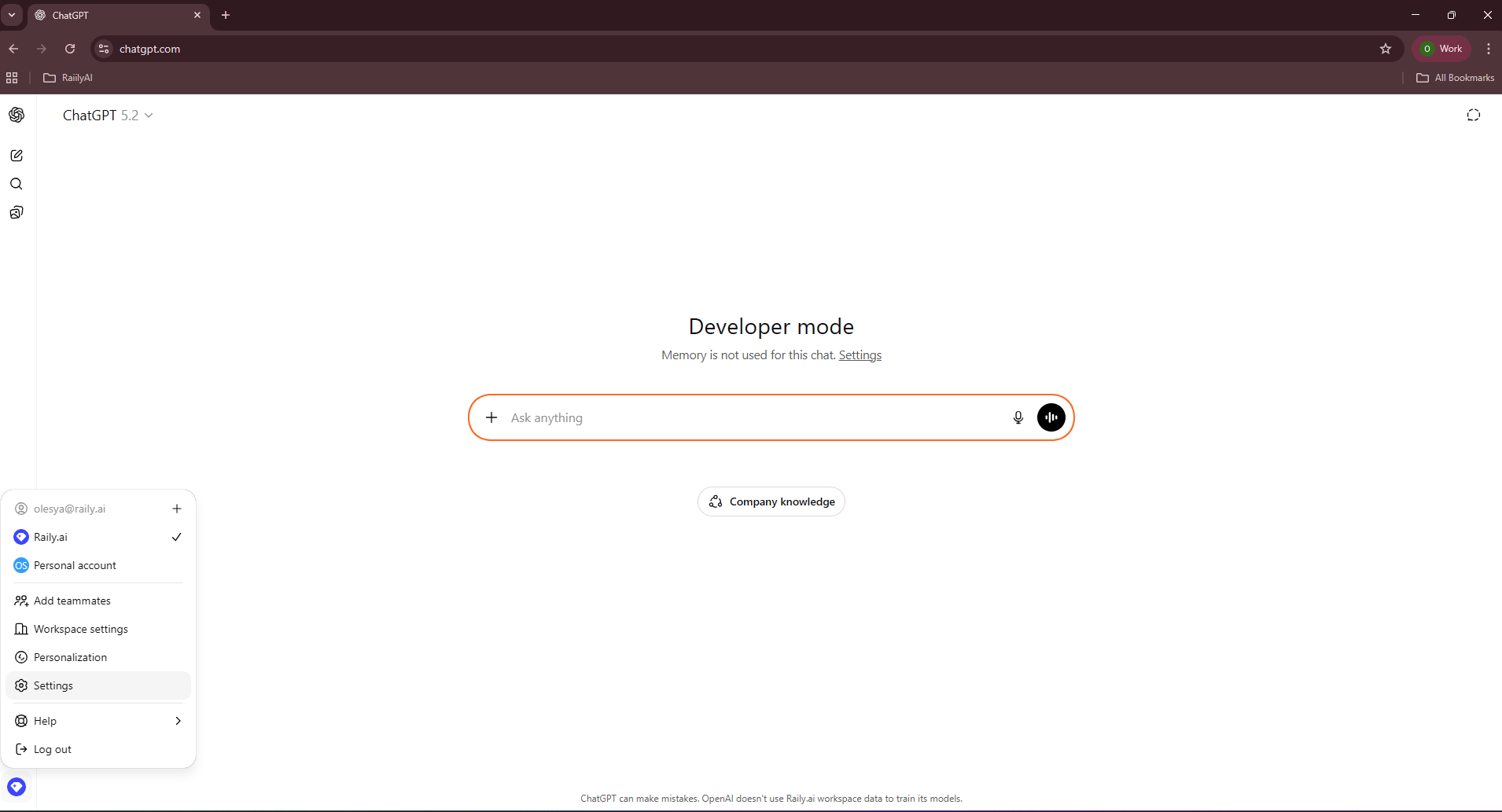Image resolution: width=1502 pixels, height=812 pixels.
Task: Open the images library sidebar icon
Action: pyautogui.click(x=17, y=212)
